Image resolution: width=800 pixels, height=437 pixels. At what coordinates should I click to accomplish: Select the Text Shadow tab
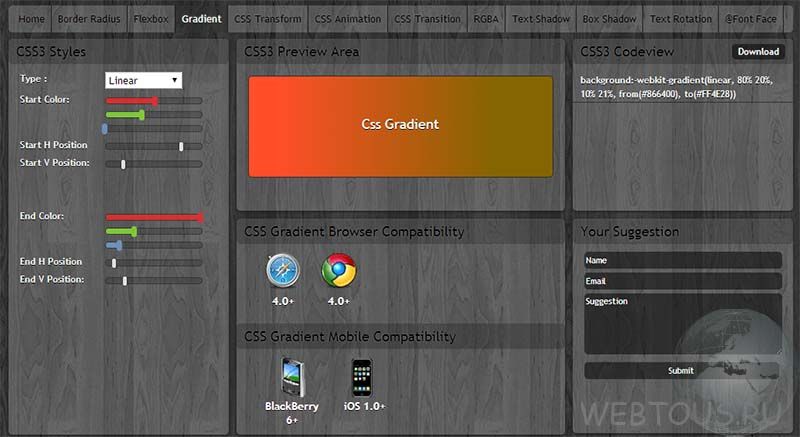pyautogui.click(x=541, y=19)
